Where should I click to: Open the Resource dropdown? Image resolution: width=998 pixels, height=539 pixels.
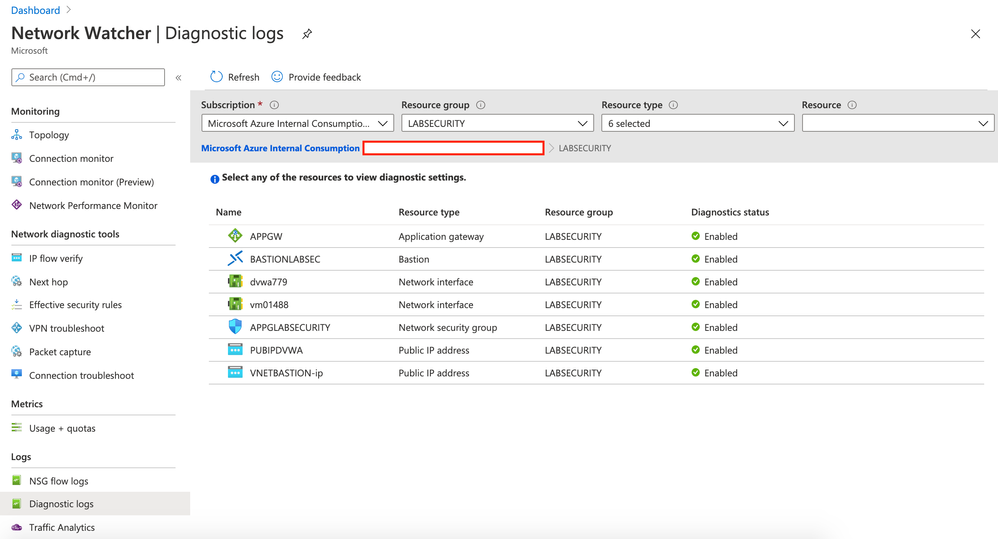point(897,123)
